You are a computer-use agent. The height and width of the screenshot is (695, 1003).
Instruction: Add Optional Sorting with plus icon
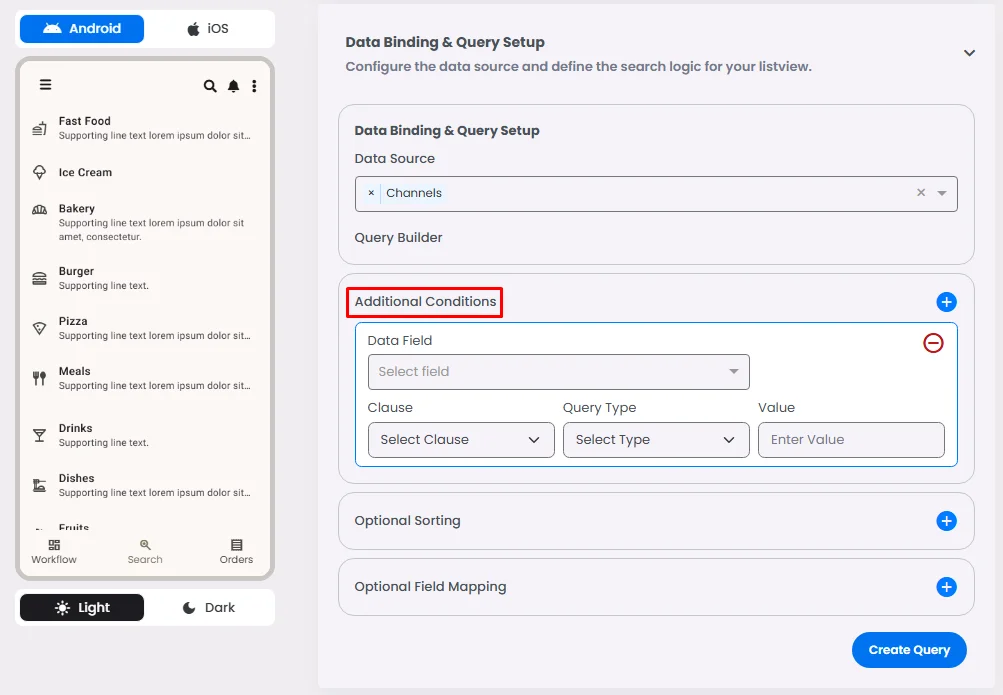click(946, 521)
